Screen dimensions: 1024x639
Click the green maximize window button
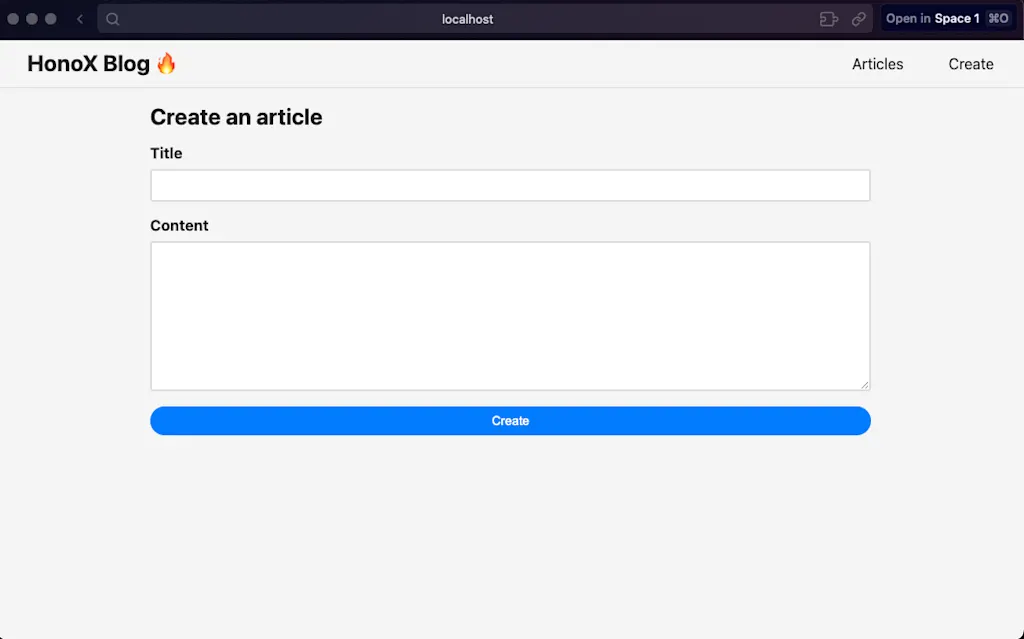click(x=51, y=19)
